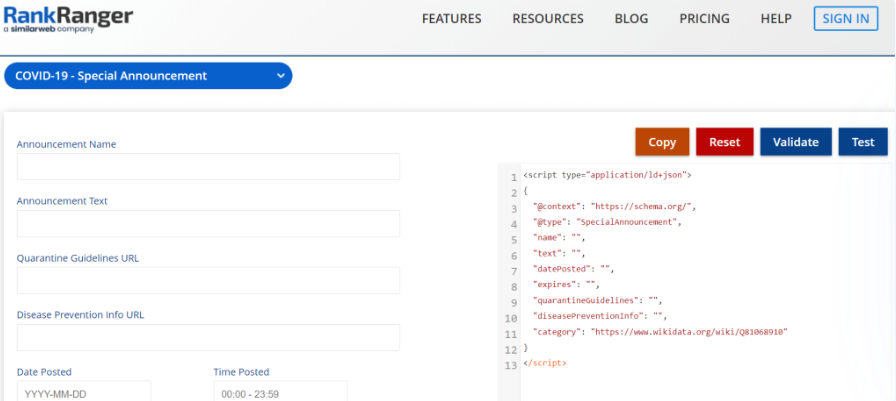Click the RankRanger logo
This screenshot has width=896, height=401.
coord(68,19)
